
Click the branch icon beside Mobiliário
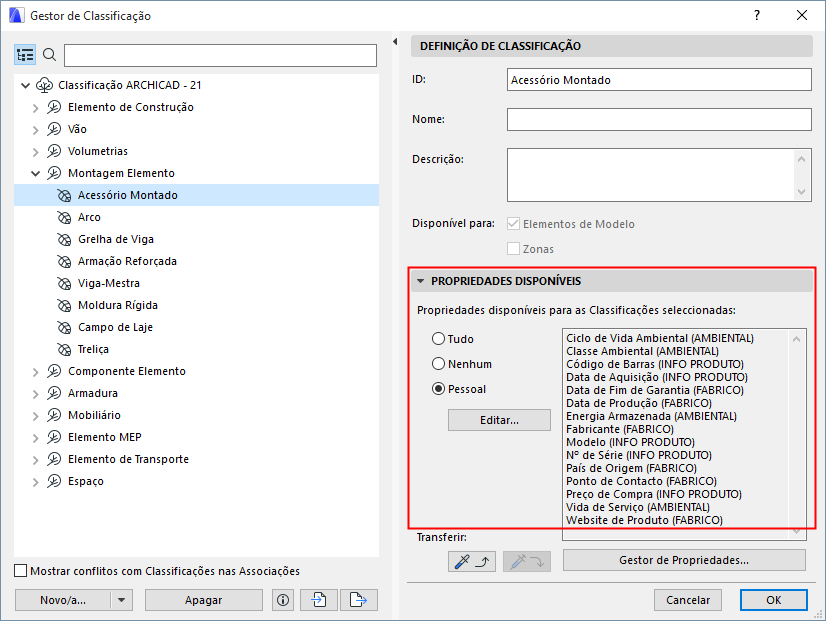(x=54, y=416)
